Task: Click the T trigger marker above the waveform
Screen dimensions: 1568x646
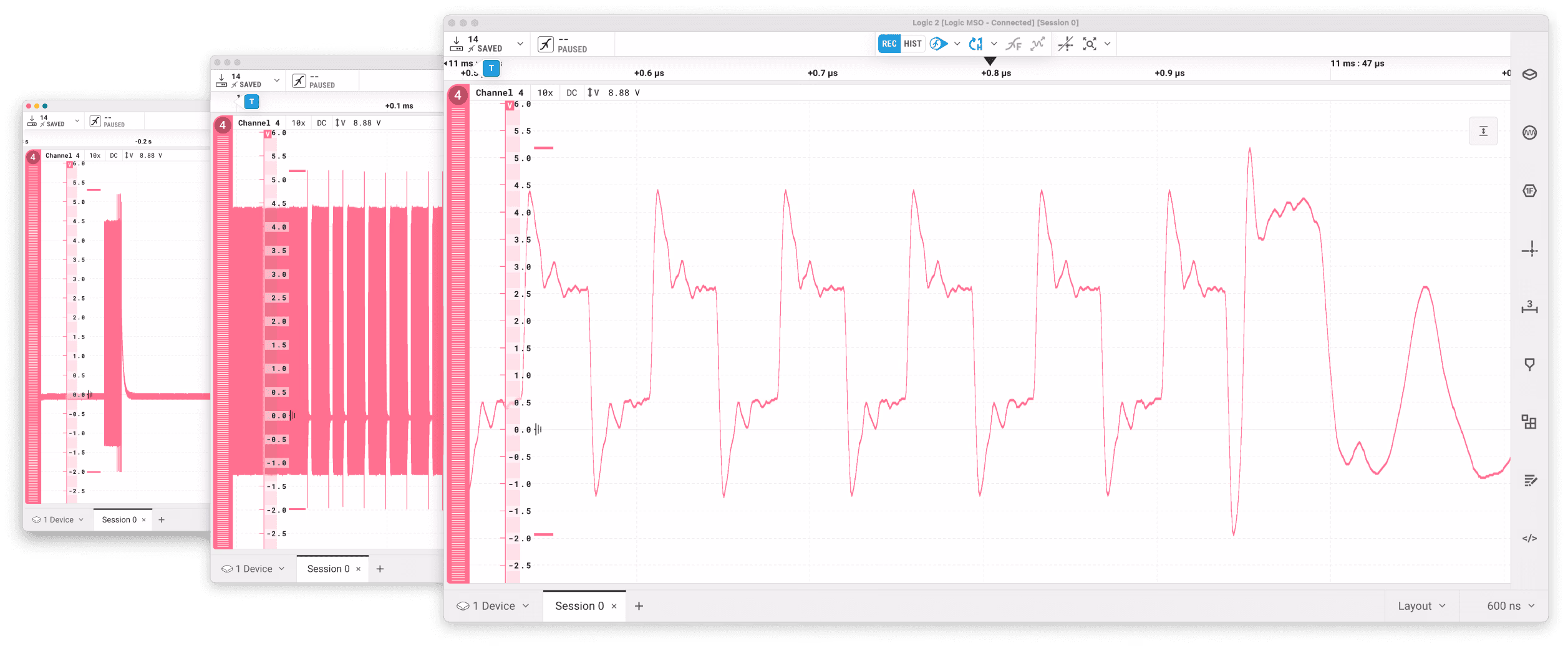Action: 491,69
